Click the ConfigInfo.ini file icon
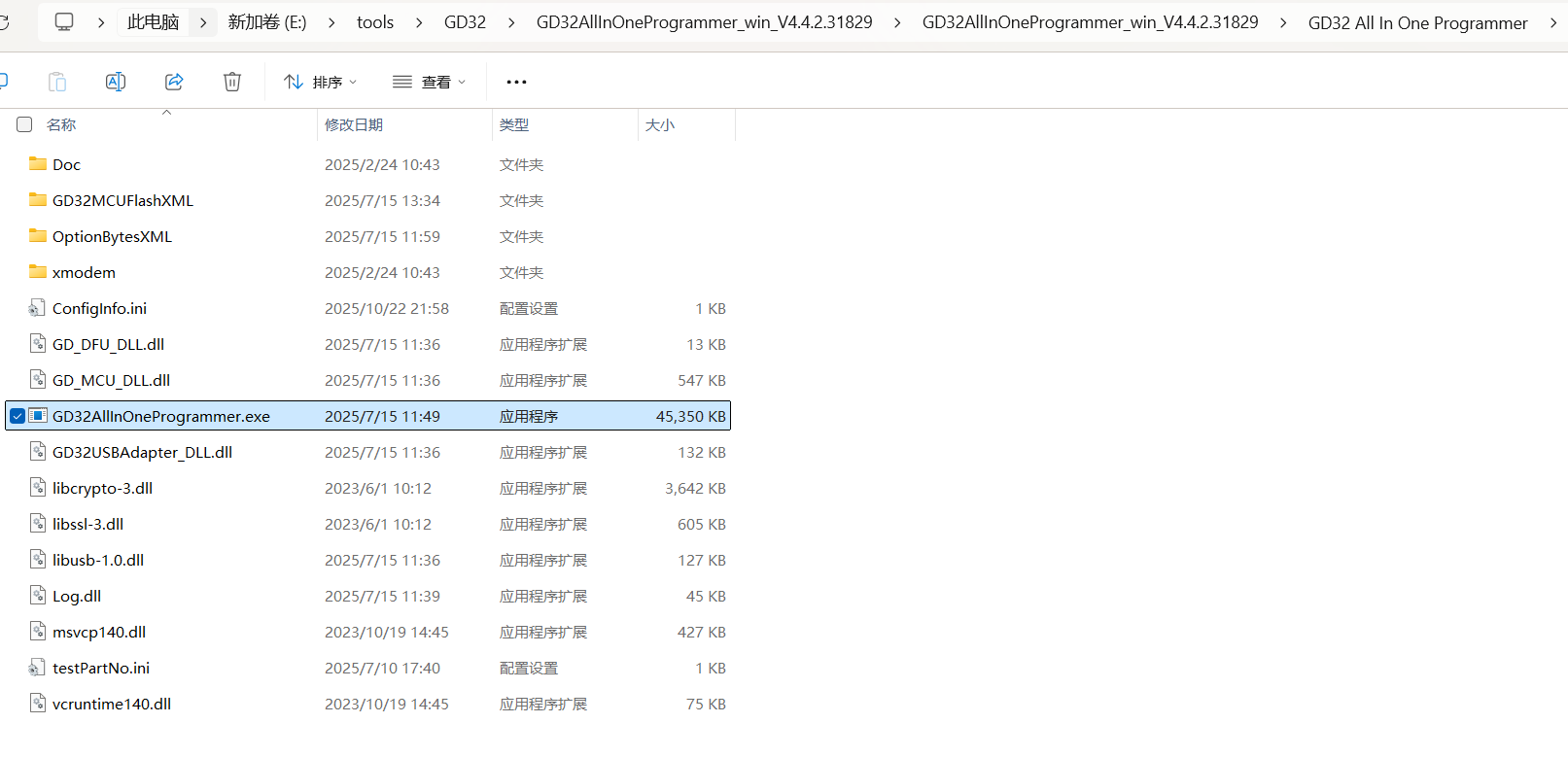 tap(38, 308)
